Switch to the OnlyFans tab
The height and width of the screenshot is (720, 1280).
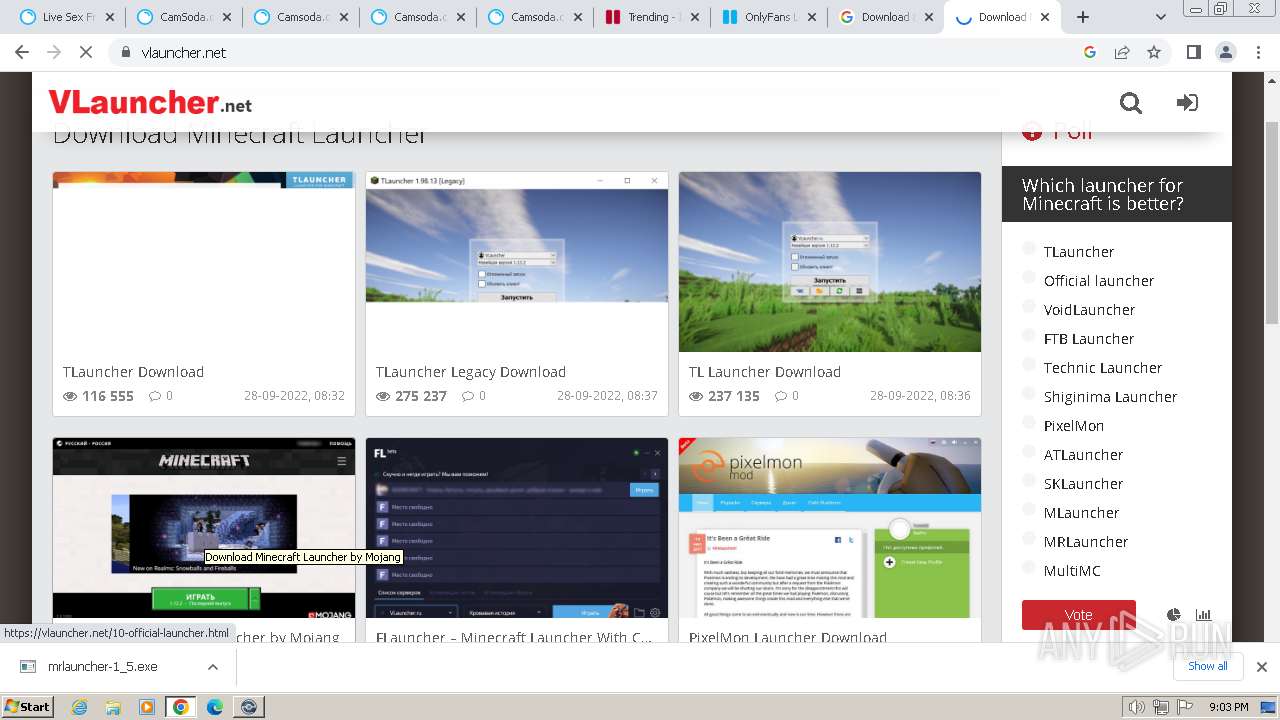[769, 17]
